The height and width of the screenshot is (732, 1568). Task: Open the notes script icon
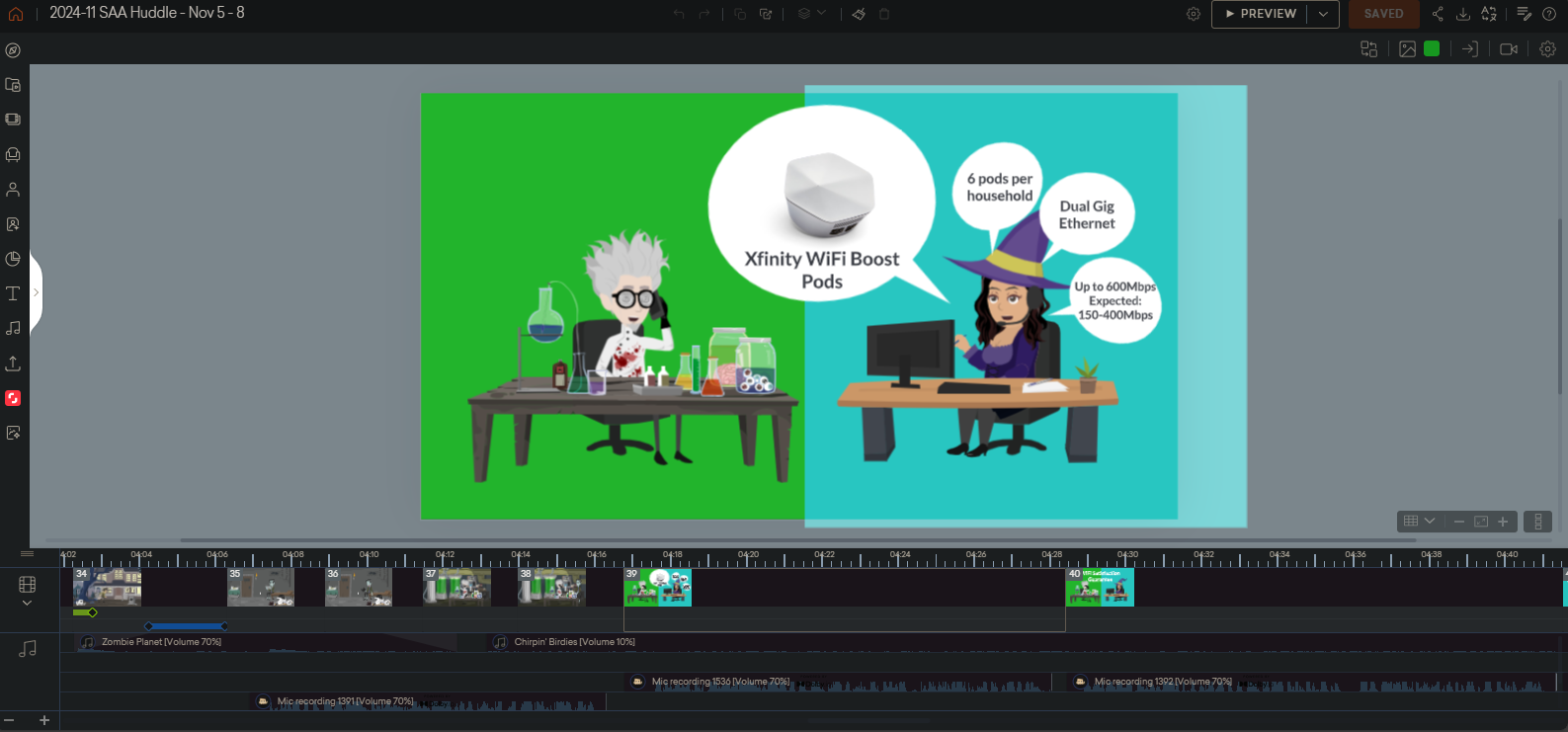pos(1525,14)
